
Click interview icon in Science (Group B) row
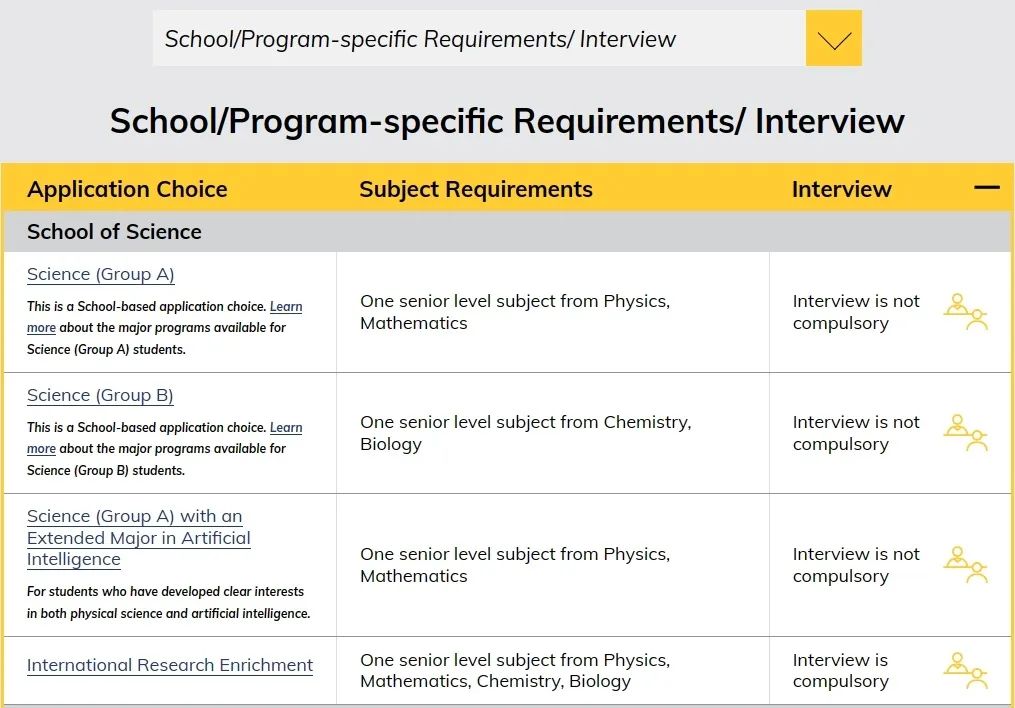pyautogui.click(x=965, y=433)
